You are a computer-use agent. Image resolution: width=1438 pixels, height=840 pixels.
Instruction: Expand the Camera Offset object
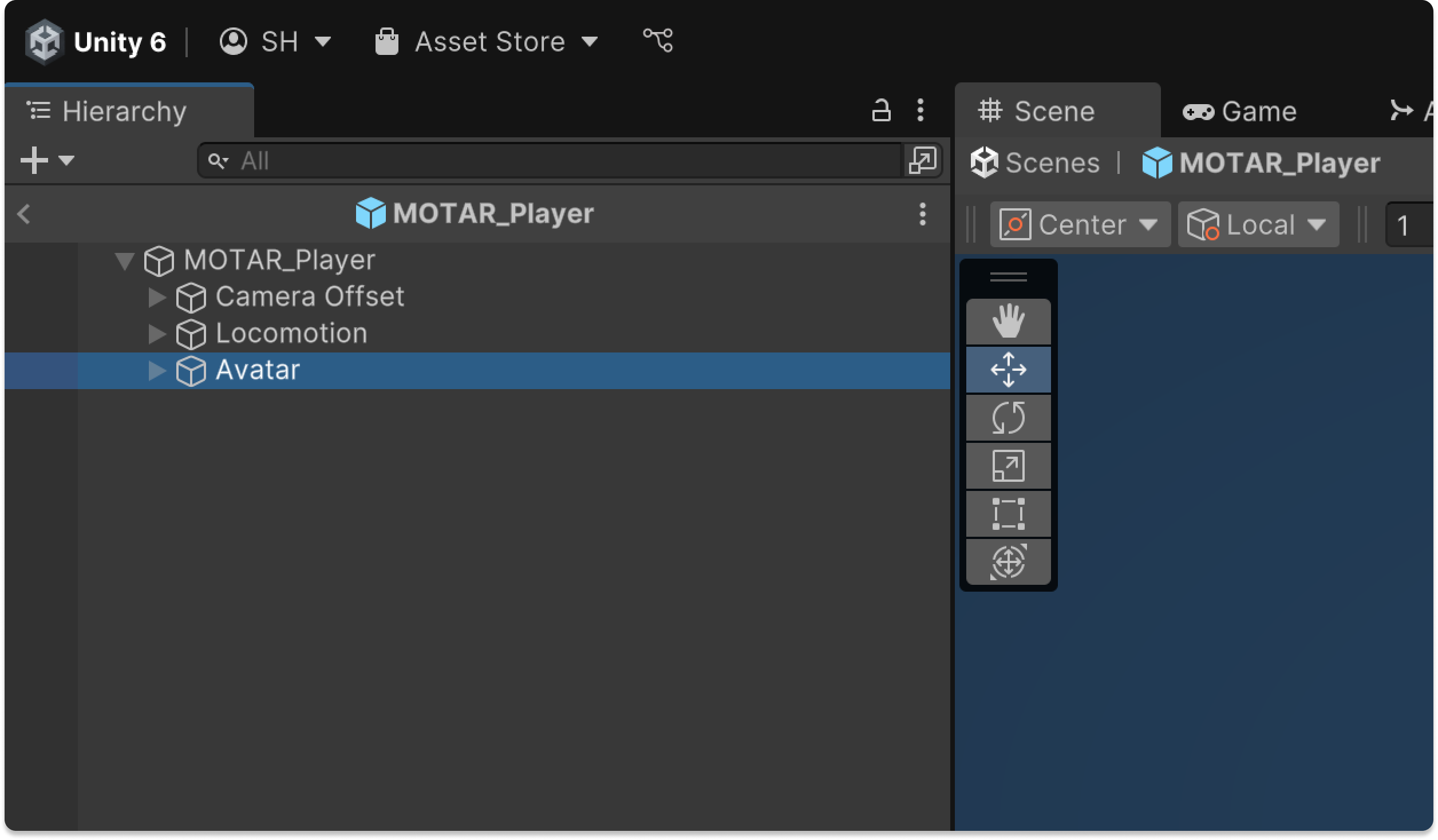click(x=157, y=297)
